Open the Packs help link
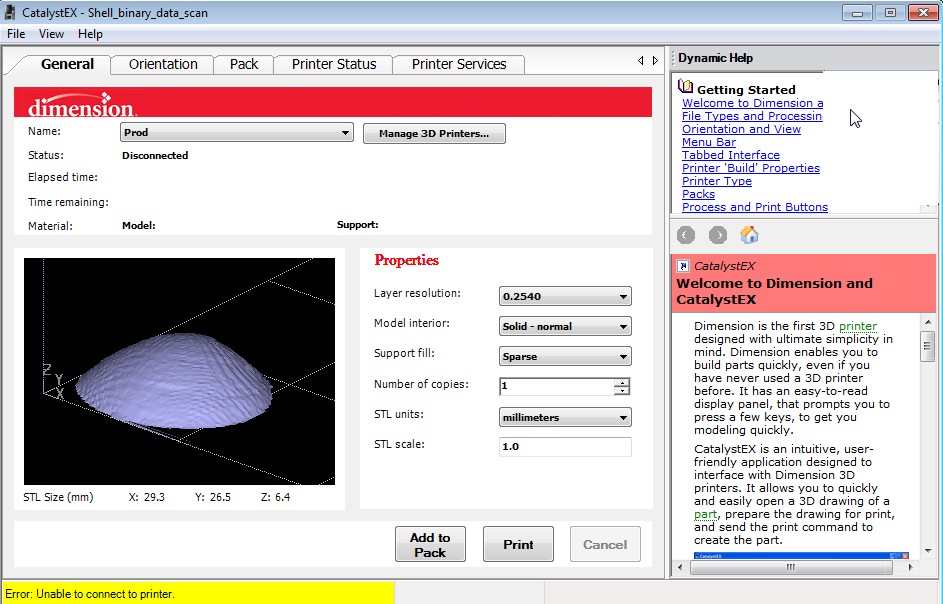 [x=698, y=194]
